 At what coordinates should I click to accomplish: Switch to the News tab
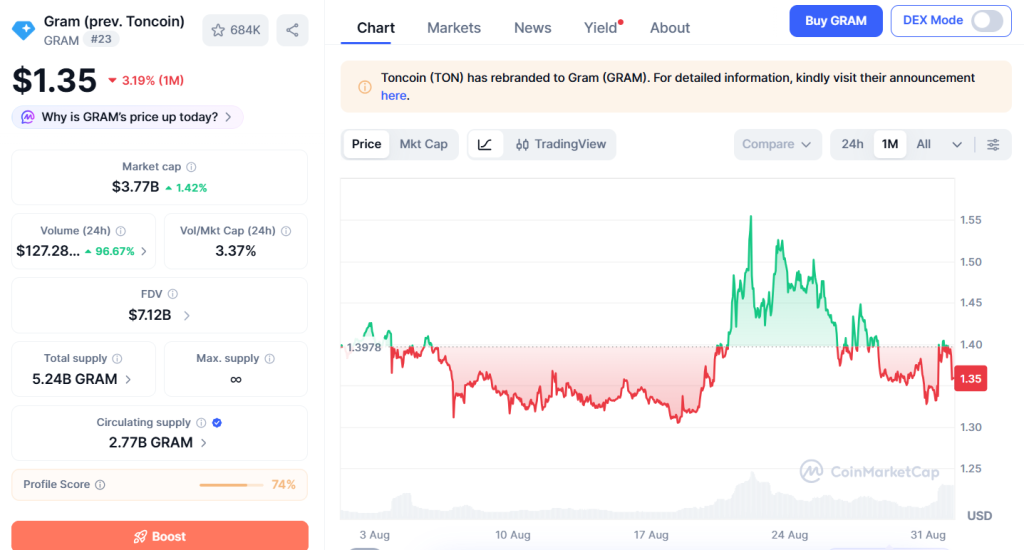point(532,28)
